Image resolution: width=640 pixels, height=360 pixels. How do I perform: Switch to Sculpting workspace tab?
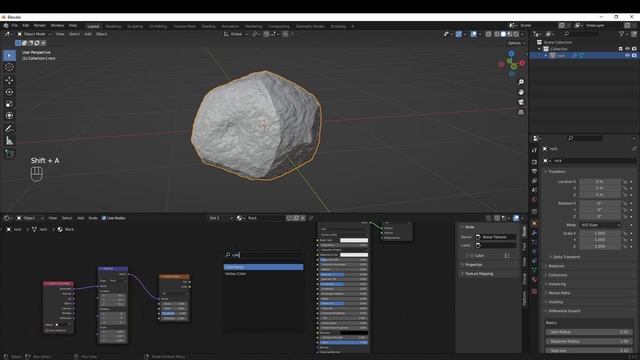135,26
